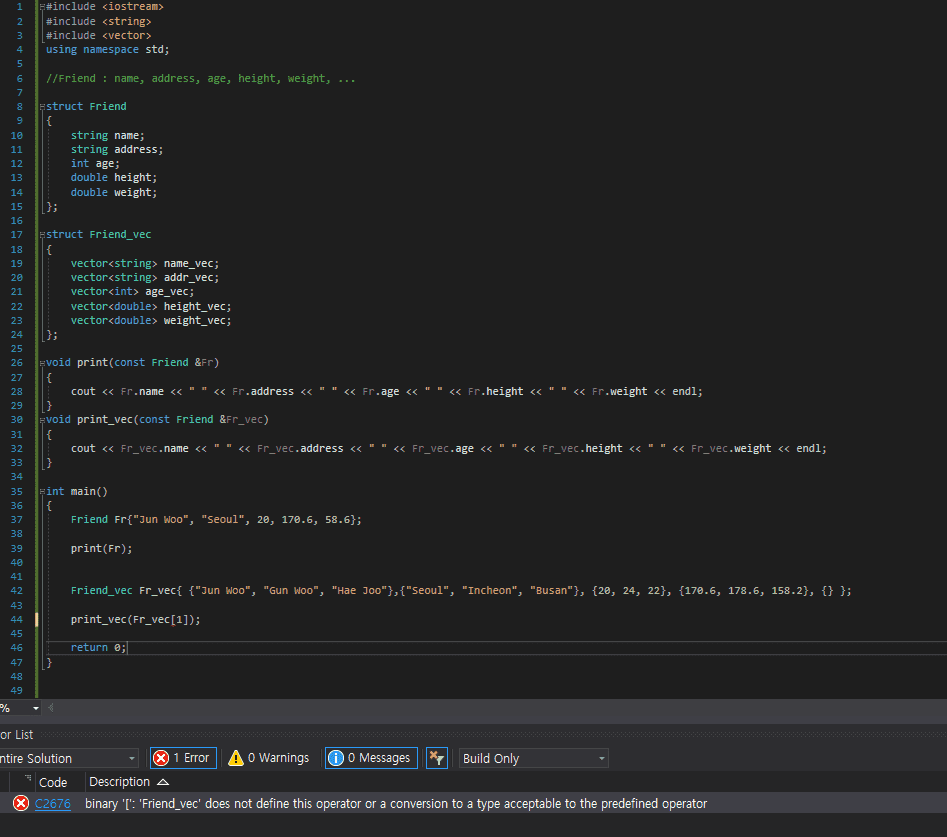Collapse the struct Friend_vec code block
947x837 pixels.
point(42,235)
